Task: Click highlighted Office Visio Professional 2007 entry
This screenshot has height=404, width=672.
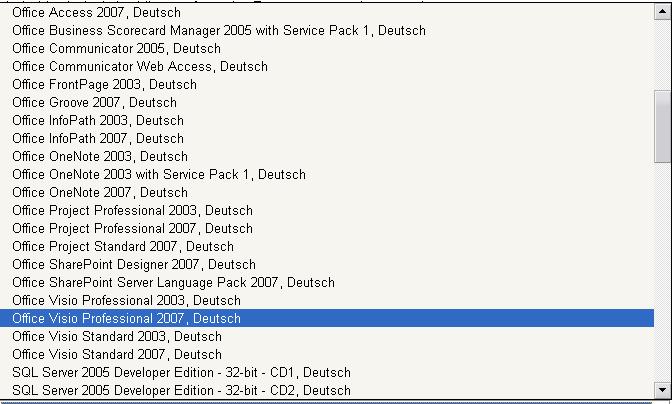Action: (x=327, y=318)
